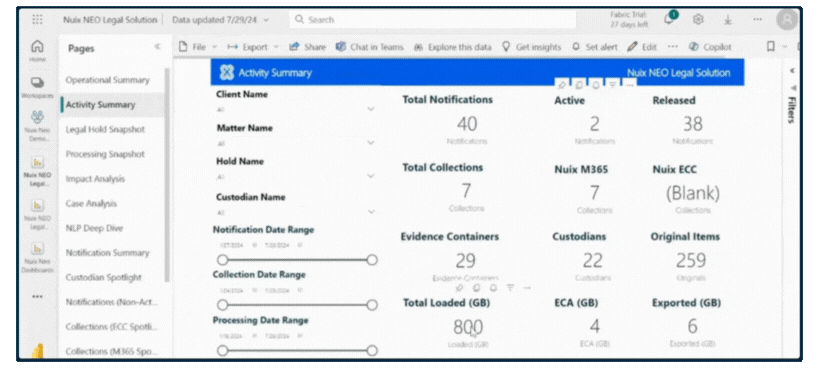This screenshot has width=819, height=368.
Task: Click the filter icon above the Active card
Action: (x=613, y=85)
